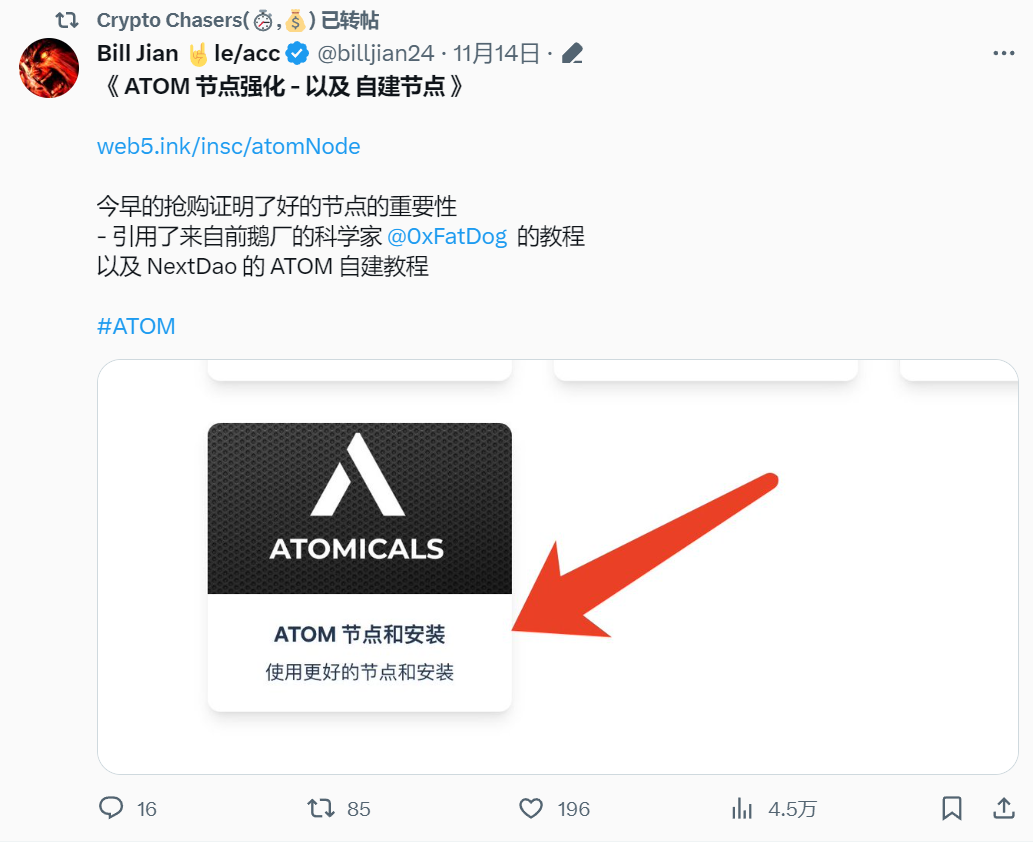Click the 11月14日 post date
The width and height of the screenshot is (1033, 843).
[x=497, y=53]
